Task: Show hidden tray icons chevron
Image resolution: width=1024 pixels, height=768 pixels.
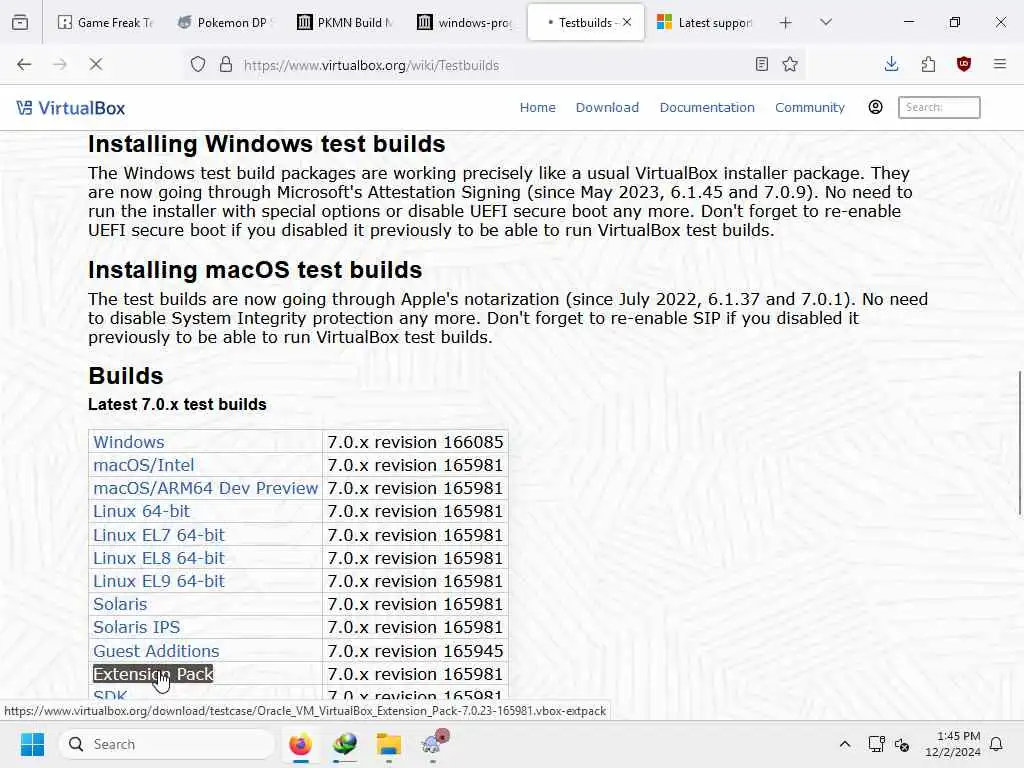Action: [844, 744]
